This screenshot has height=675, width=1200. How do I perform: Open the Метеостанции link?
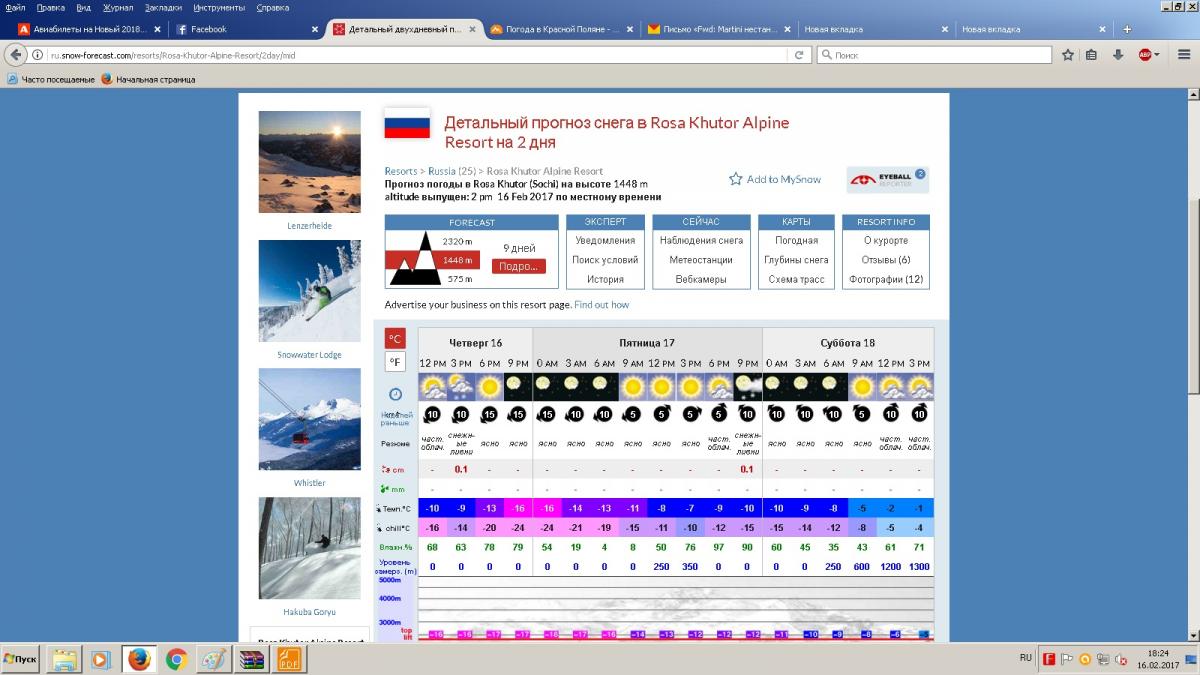[701, 260]
